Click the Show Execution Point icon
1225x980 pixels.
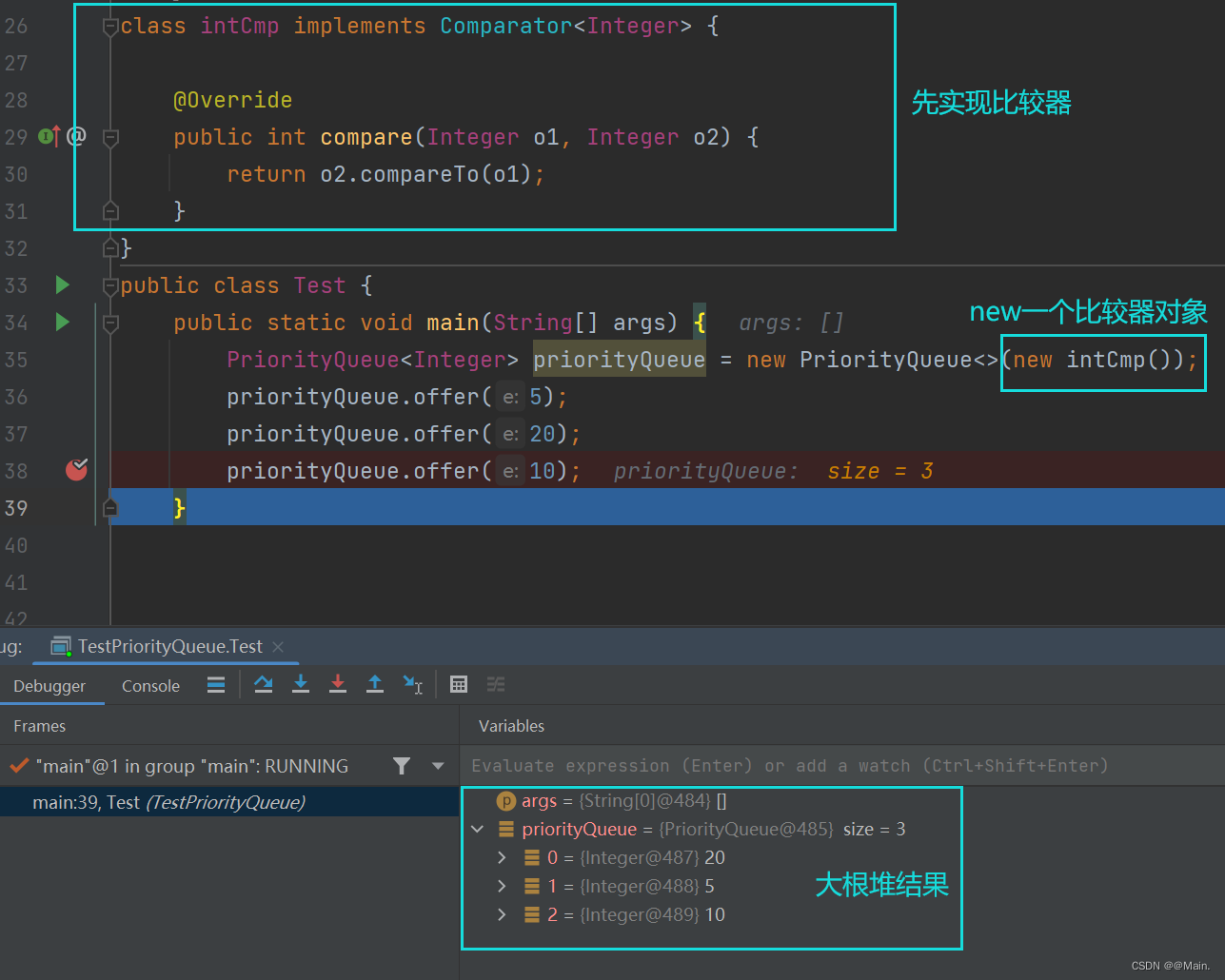pyautogui.click(x=216, y=684)
